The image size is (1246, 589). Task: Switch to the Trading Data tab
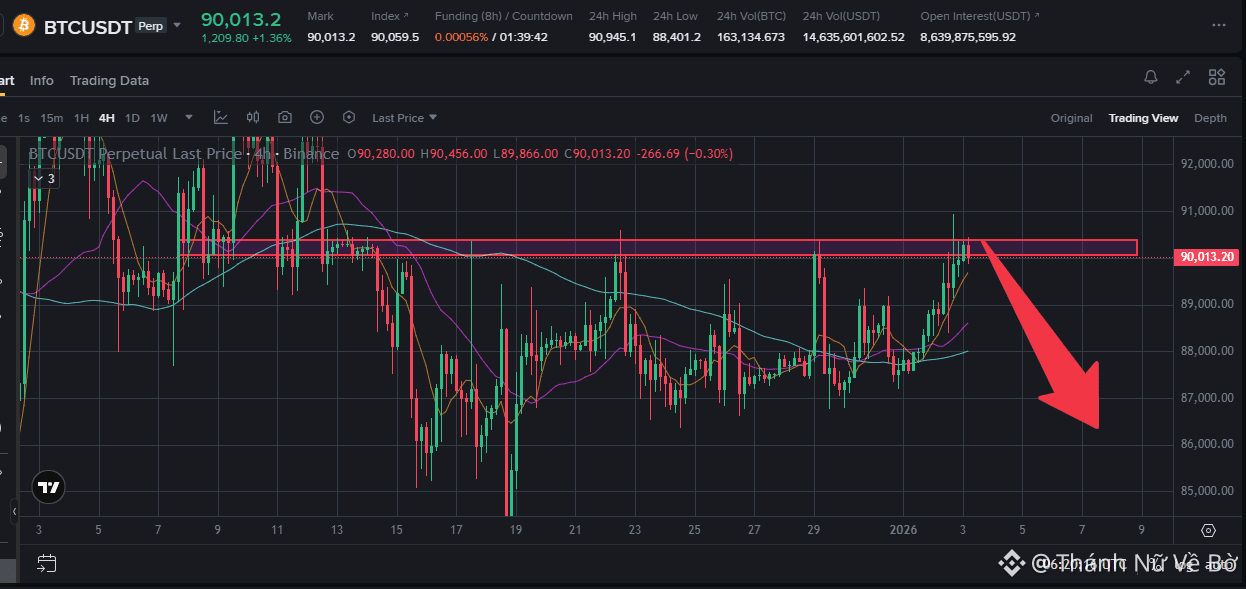pyautogui.click(x=109, y=80)
